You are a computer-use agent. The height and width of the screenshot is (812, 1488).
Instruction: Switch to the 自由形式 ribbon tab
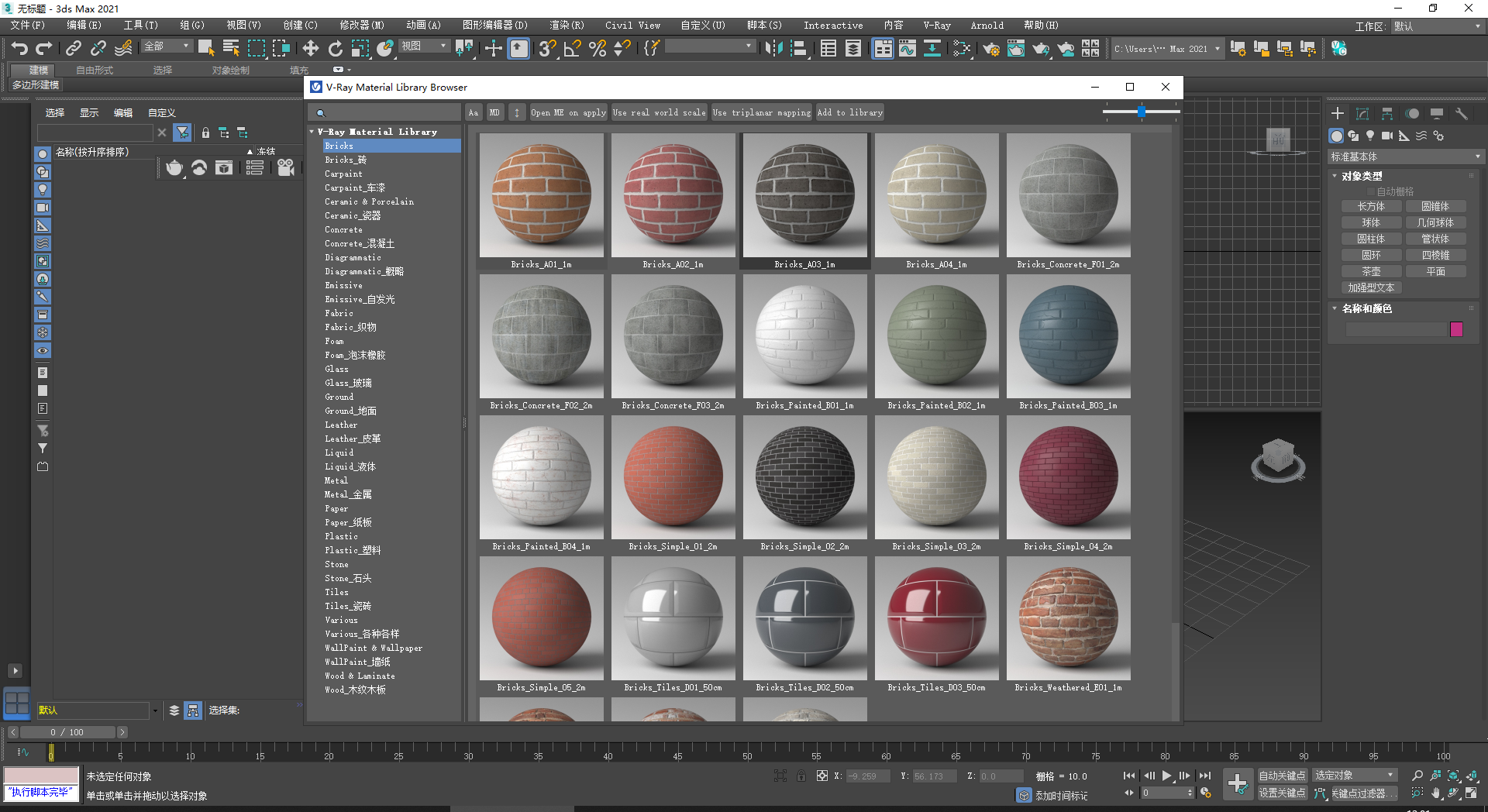coord(93,69)
